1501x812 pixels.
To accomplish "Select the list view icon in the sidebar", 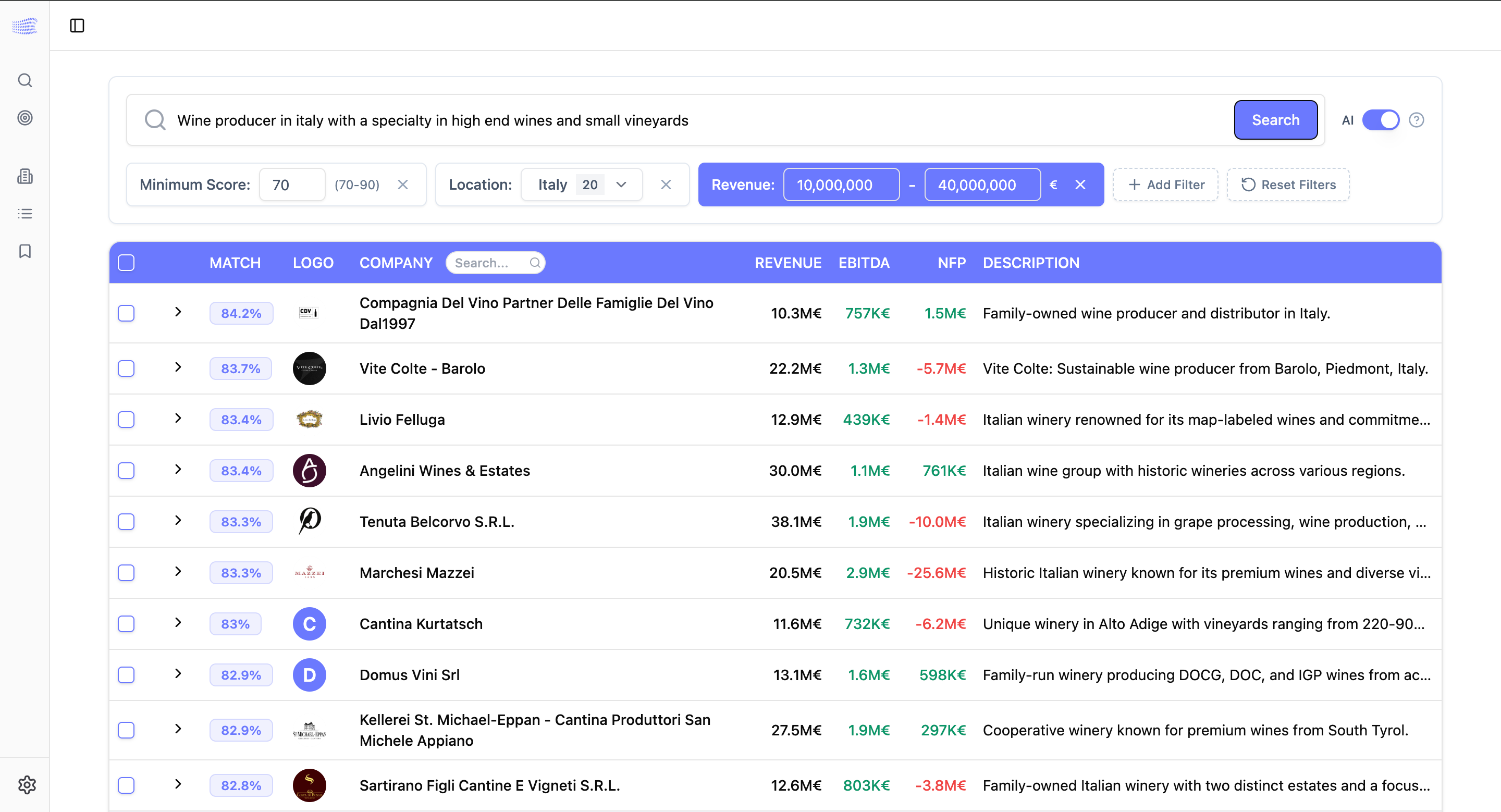I will click(x=24, y=213).
